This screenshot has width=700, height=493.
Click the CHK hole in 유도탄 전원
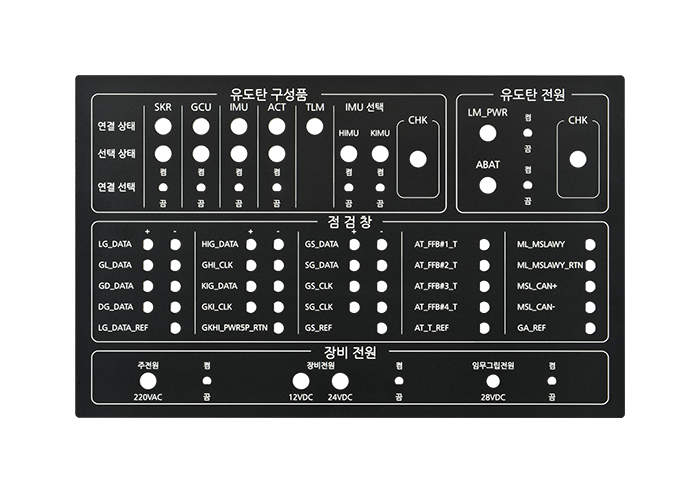[578, 159]
